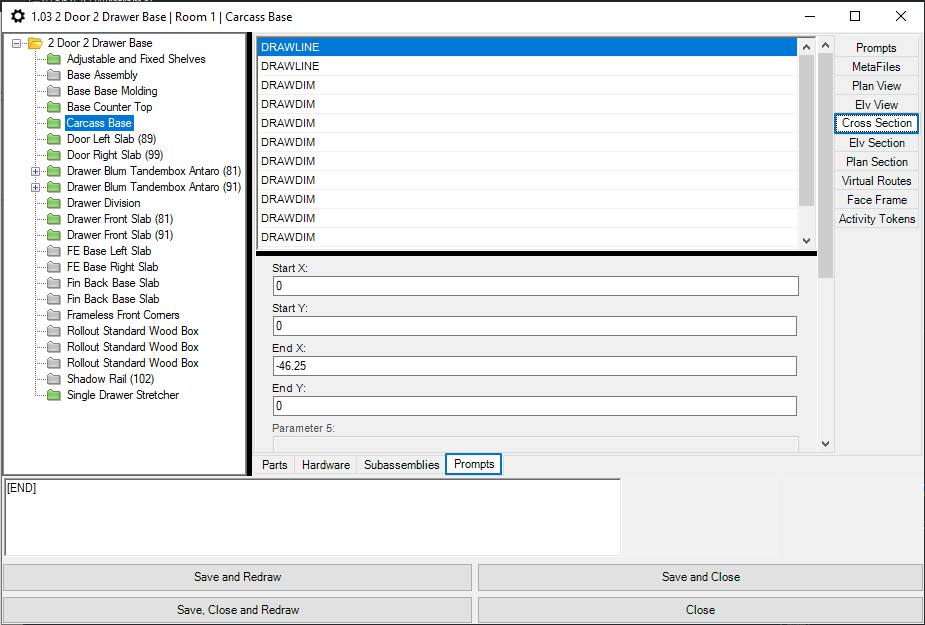Click the folder icon beside Drawer Blum Tandembox Antaro (81)
This screenshot has width=925, height=625.
(54, 171)
